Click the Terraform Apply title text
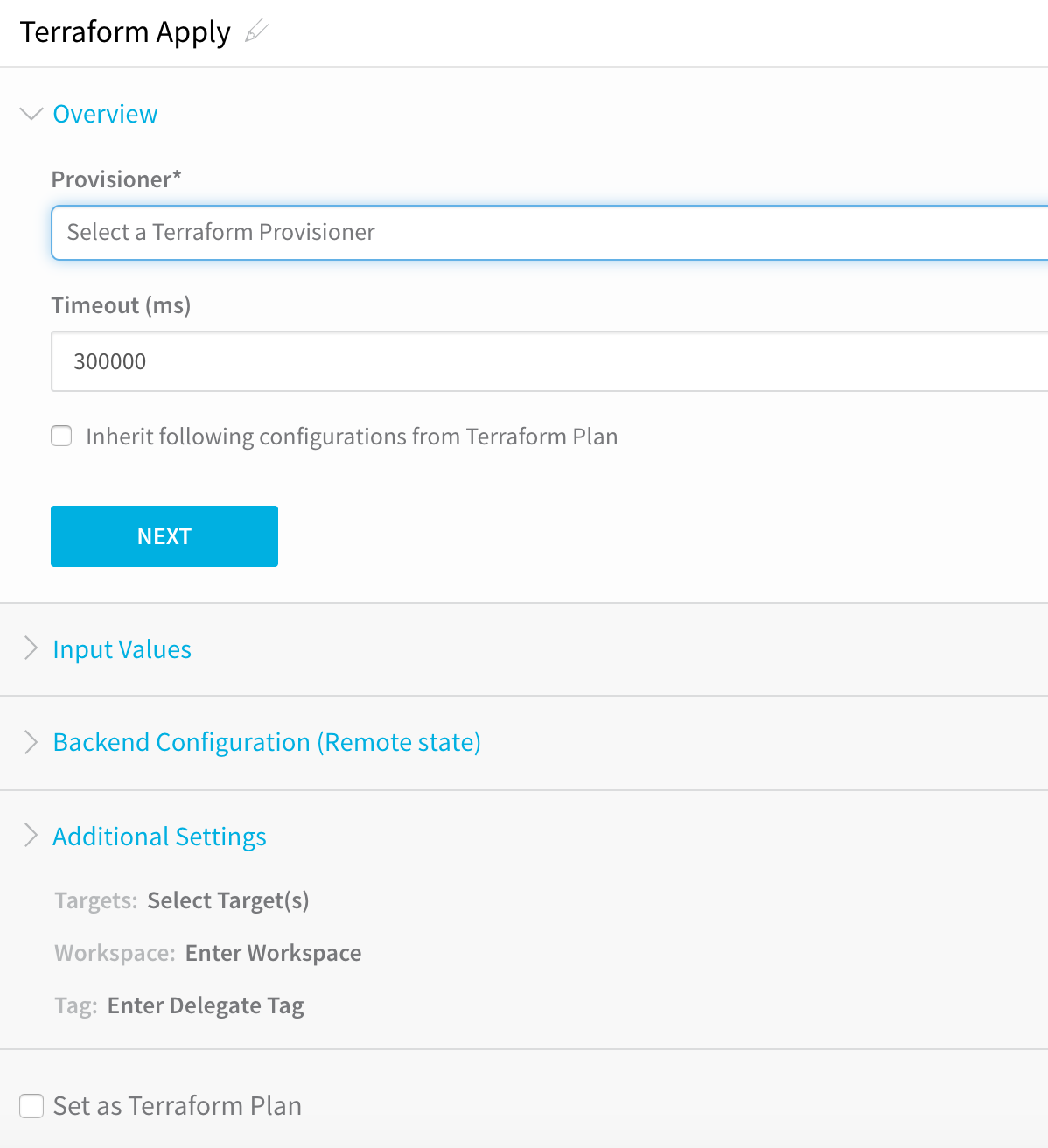1048x1148 pixels. 125,32
